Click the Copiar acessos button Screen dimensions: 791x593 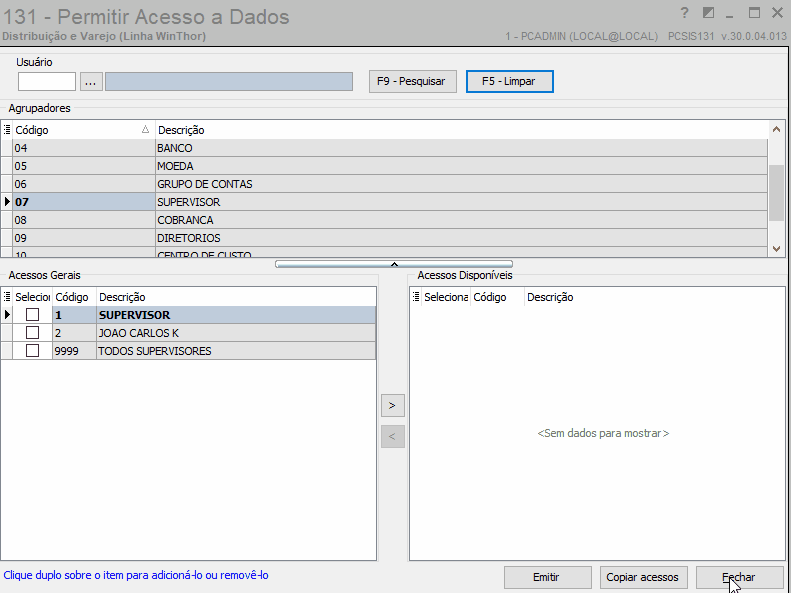(643, 577)
